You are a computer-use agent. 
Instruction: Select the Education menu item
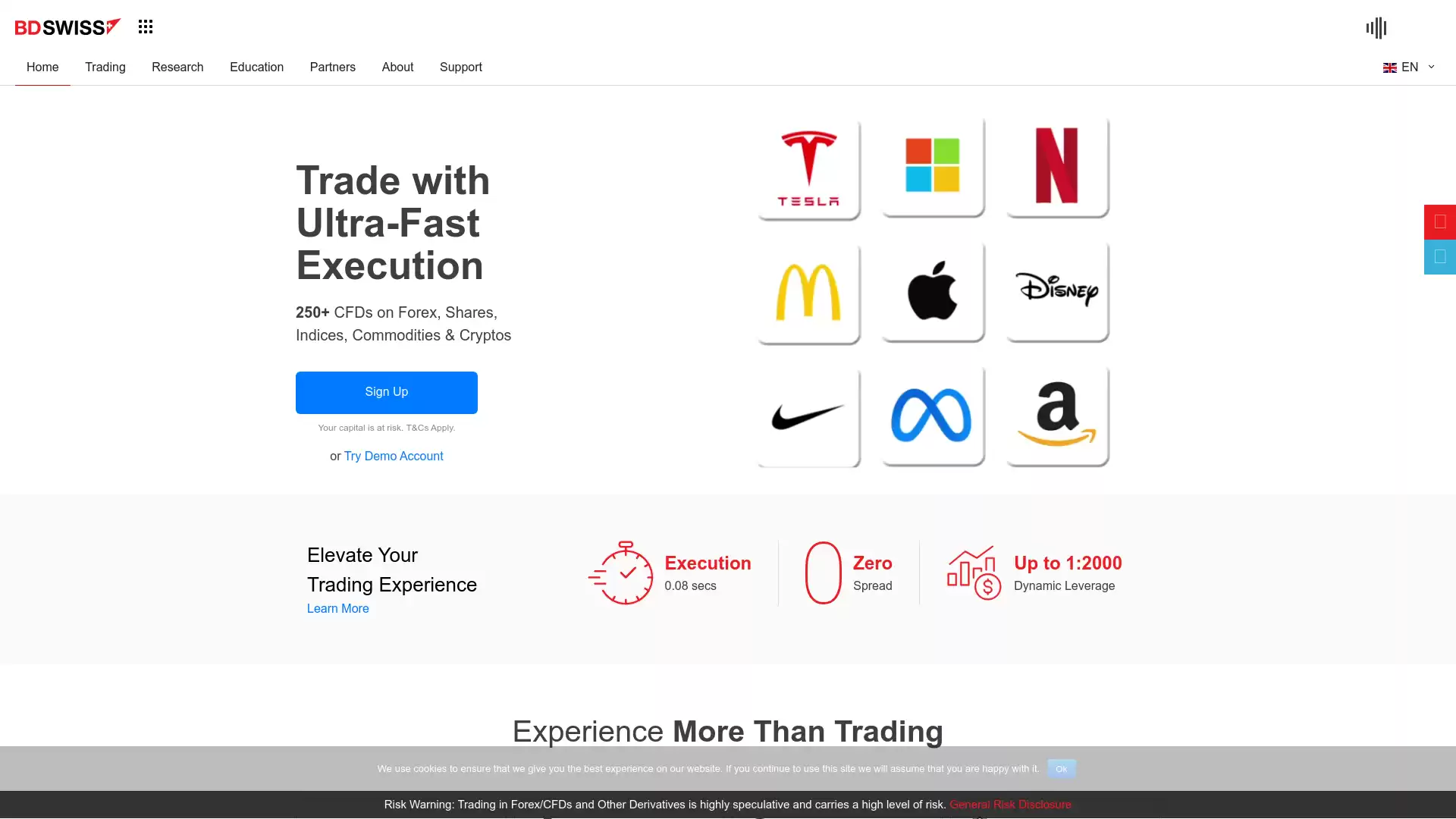256,67
